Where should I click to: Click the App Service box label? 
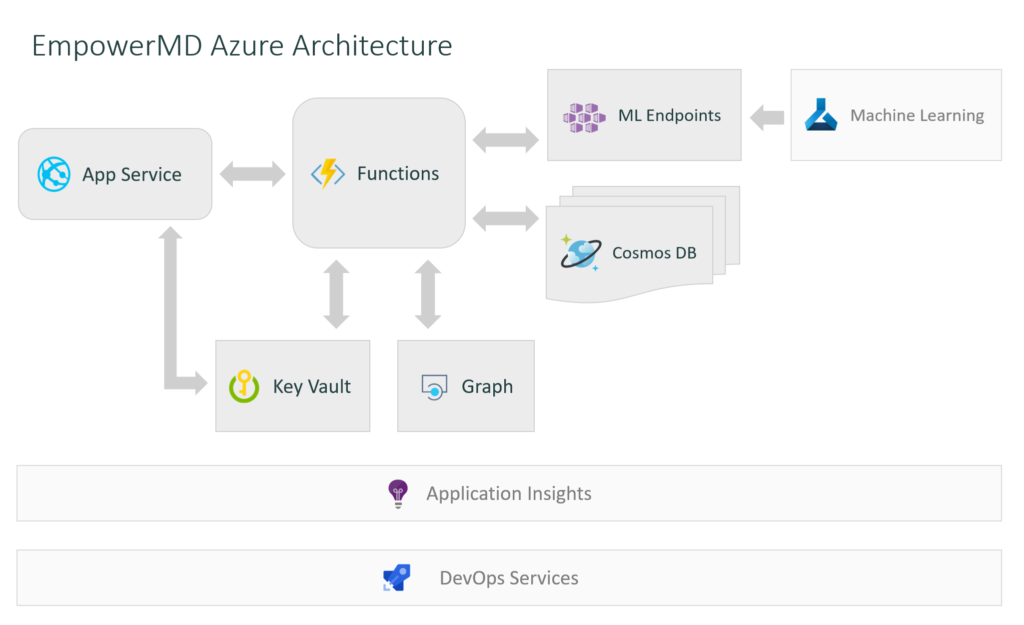[x=132, y=173]
